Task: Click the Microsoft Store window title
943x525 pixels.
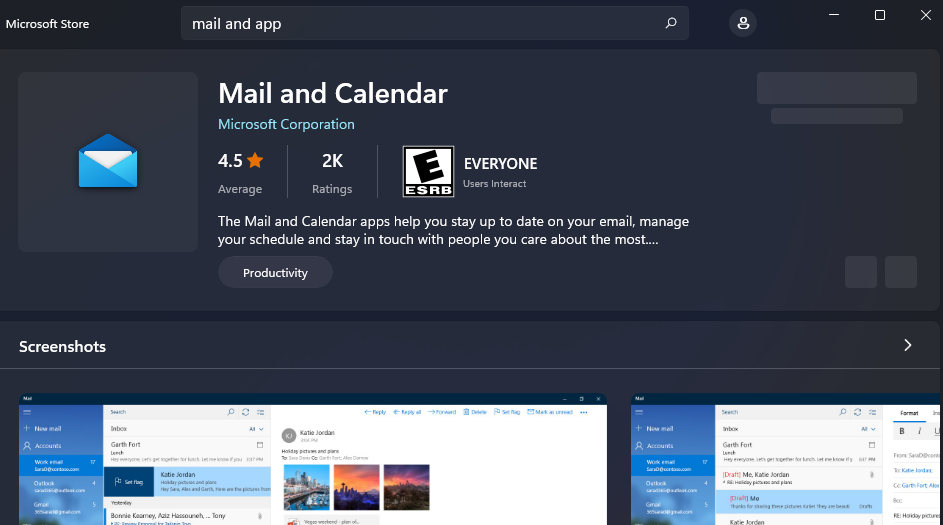Action: point(48,24)
